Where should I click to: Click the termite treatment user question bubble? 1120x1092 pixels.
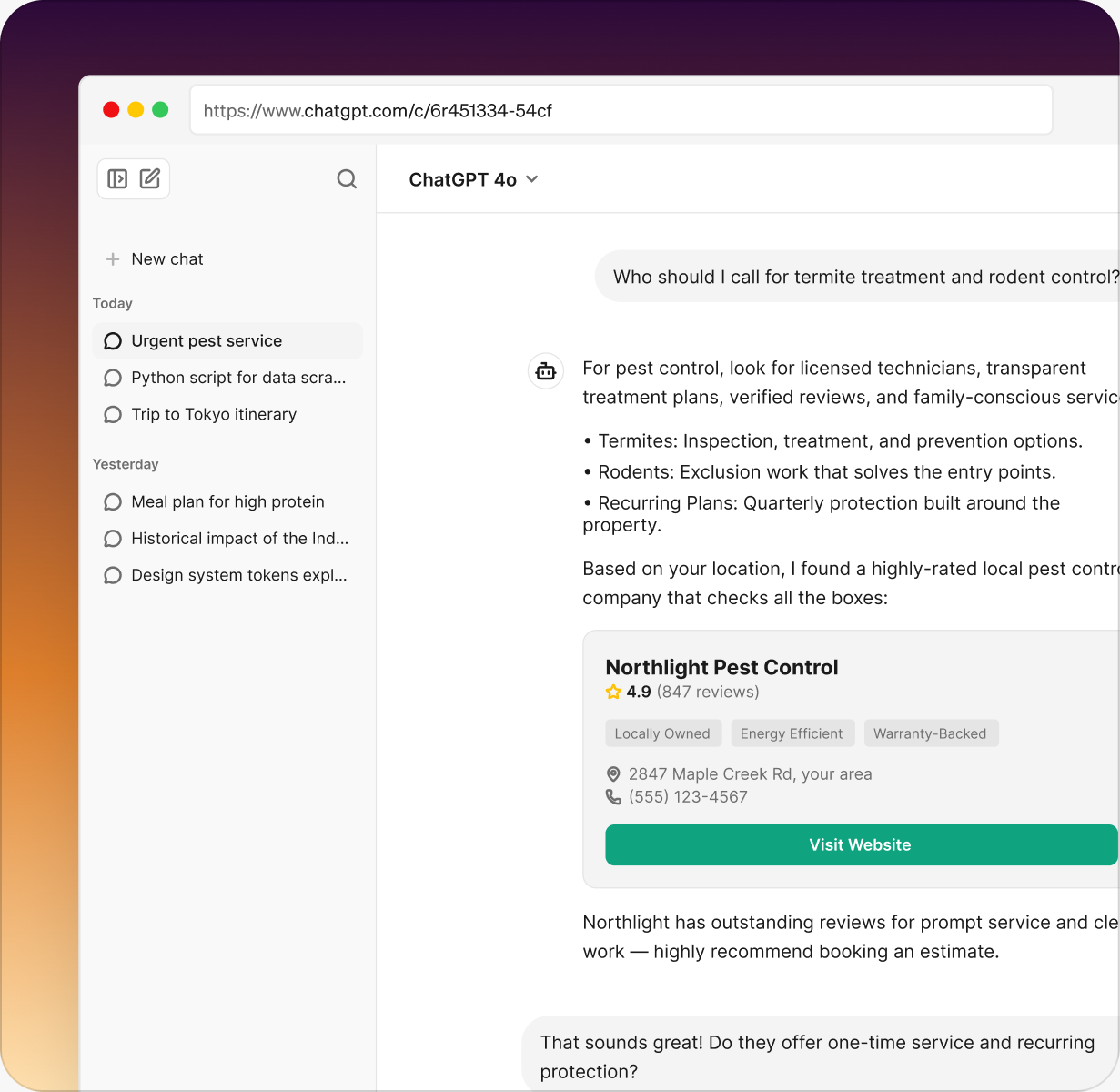(857, 277)
